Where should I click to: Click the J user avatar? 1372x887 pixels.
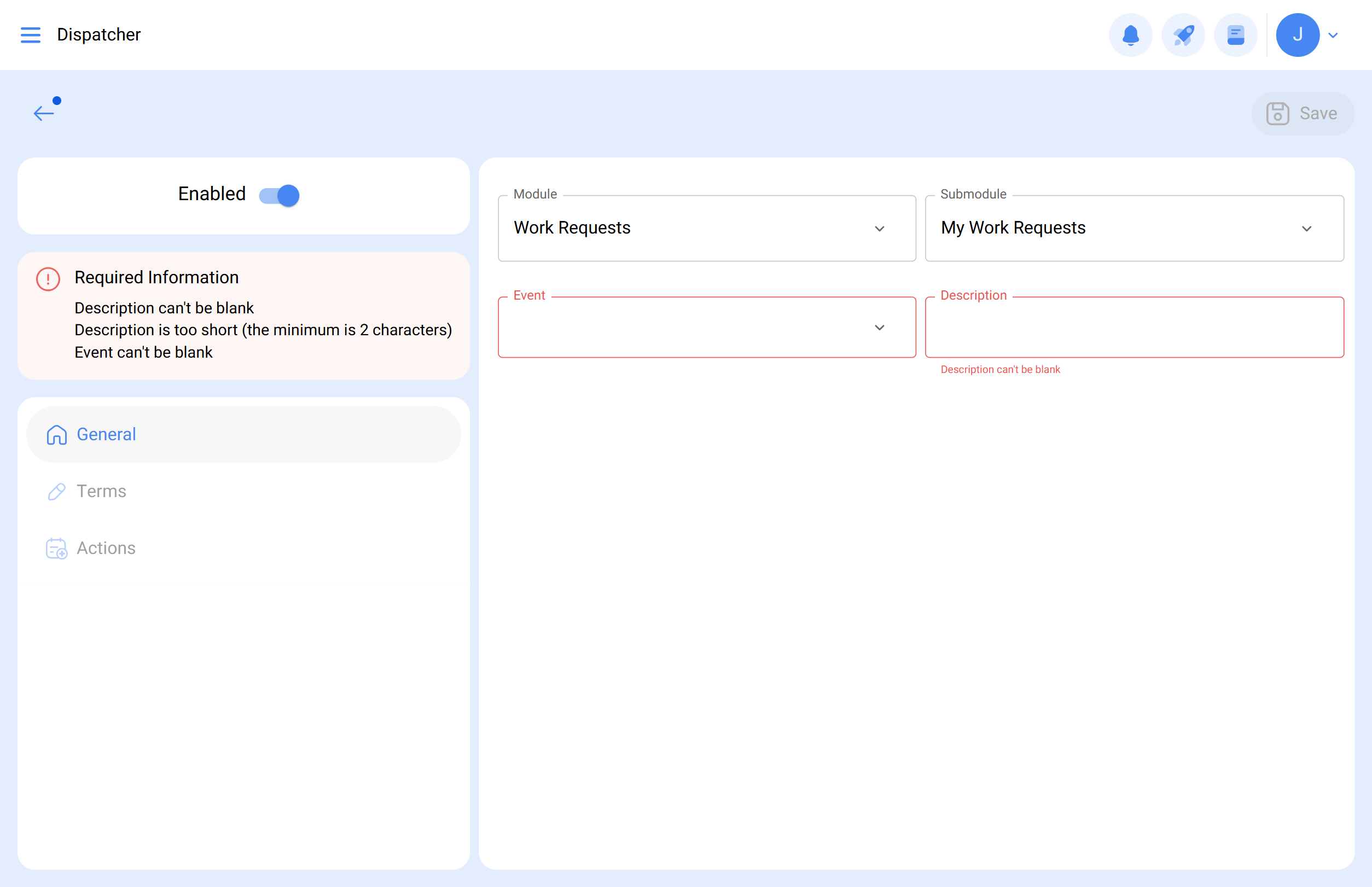click(1297, 35)
